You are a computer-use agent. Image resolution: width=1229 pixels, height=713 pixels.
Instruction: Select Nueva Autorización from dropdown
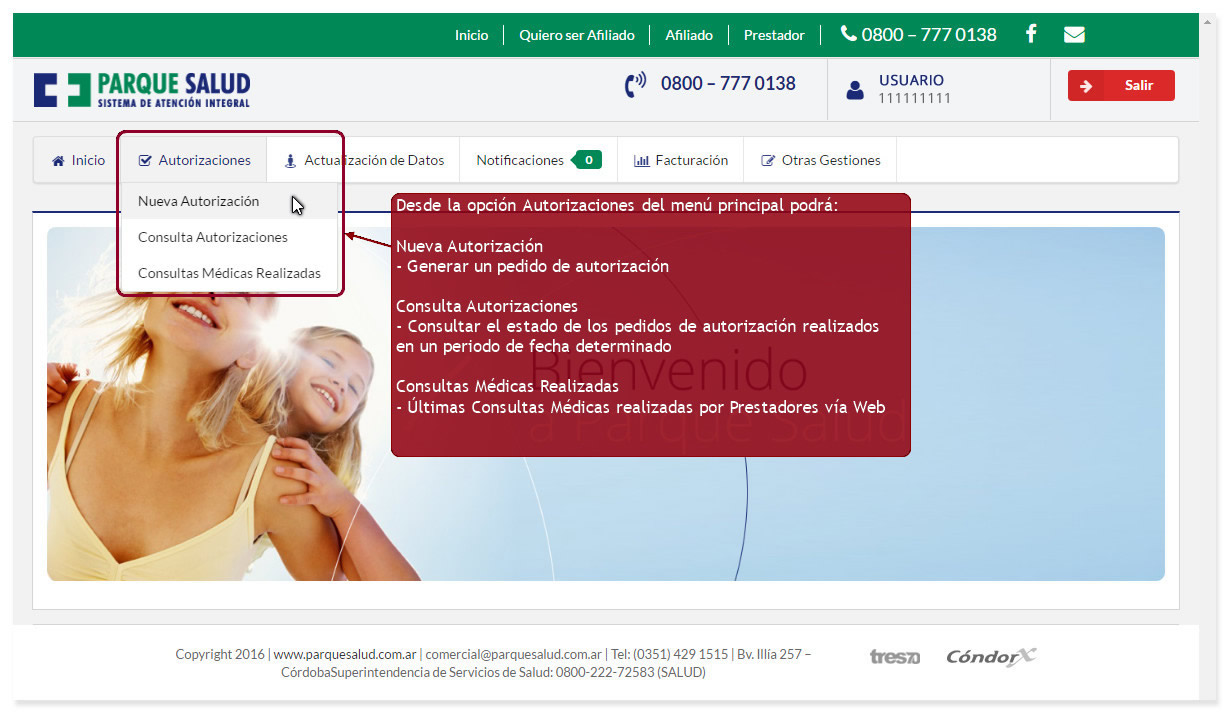click(229, 201)
